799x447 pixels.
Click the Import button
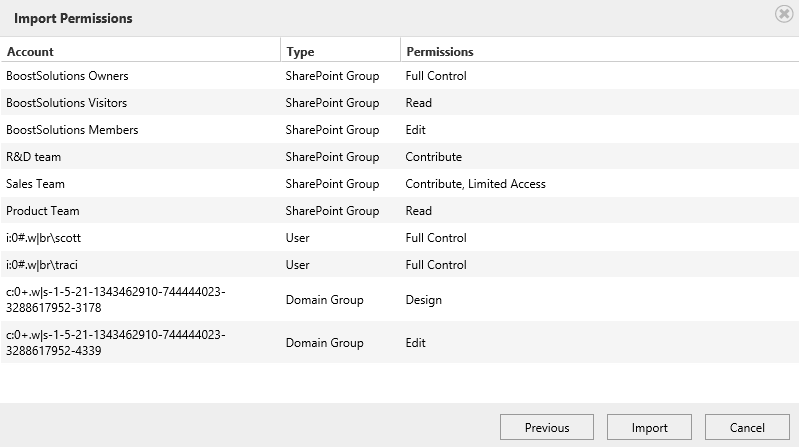(649, 427)
